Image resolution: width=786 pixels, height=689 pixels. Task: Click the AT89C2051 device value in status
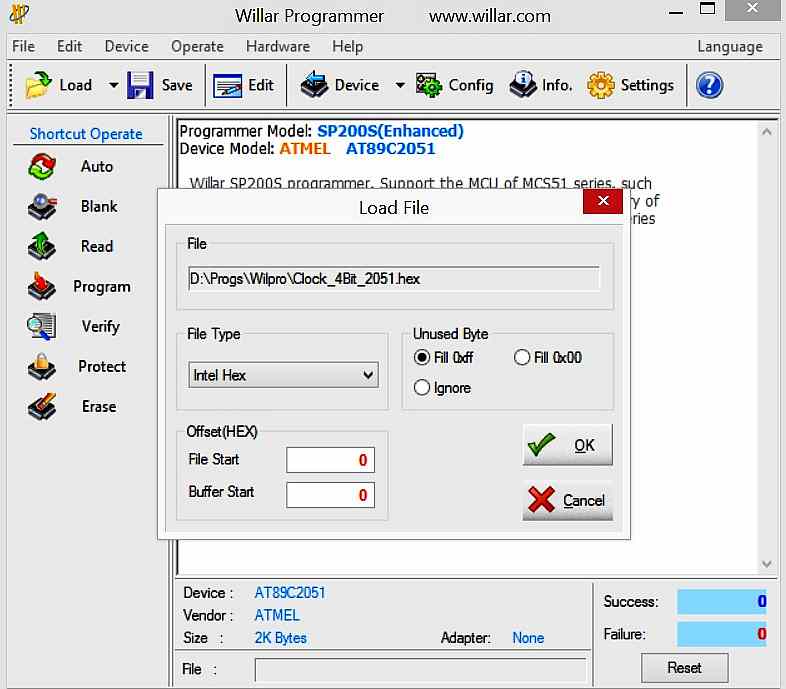pos(290,593)
